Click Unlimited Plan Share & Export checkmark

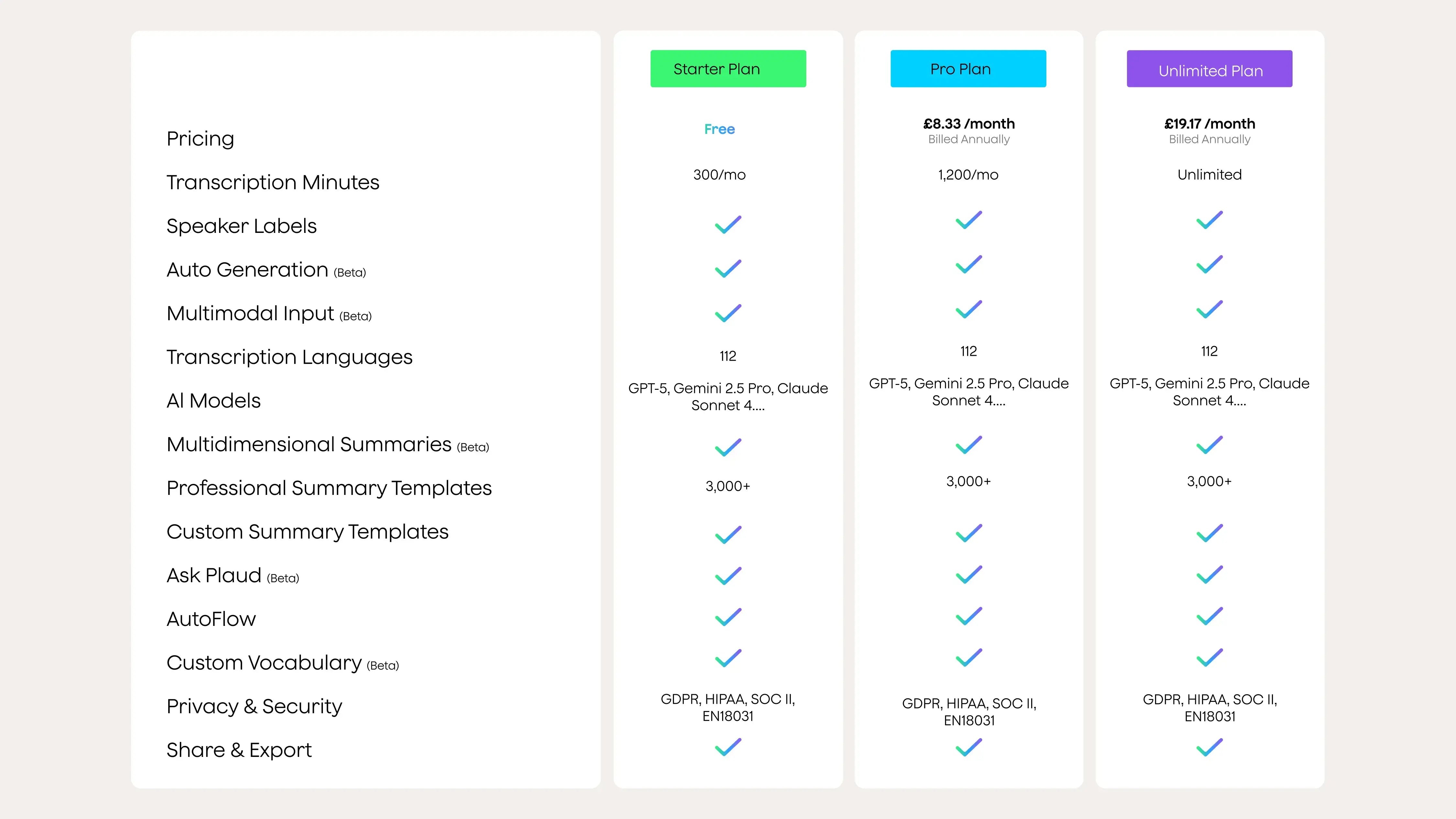(1209, 747)
